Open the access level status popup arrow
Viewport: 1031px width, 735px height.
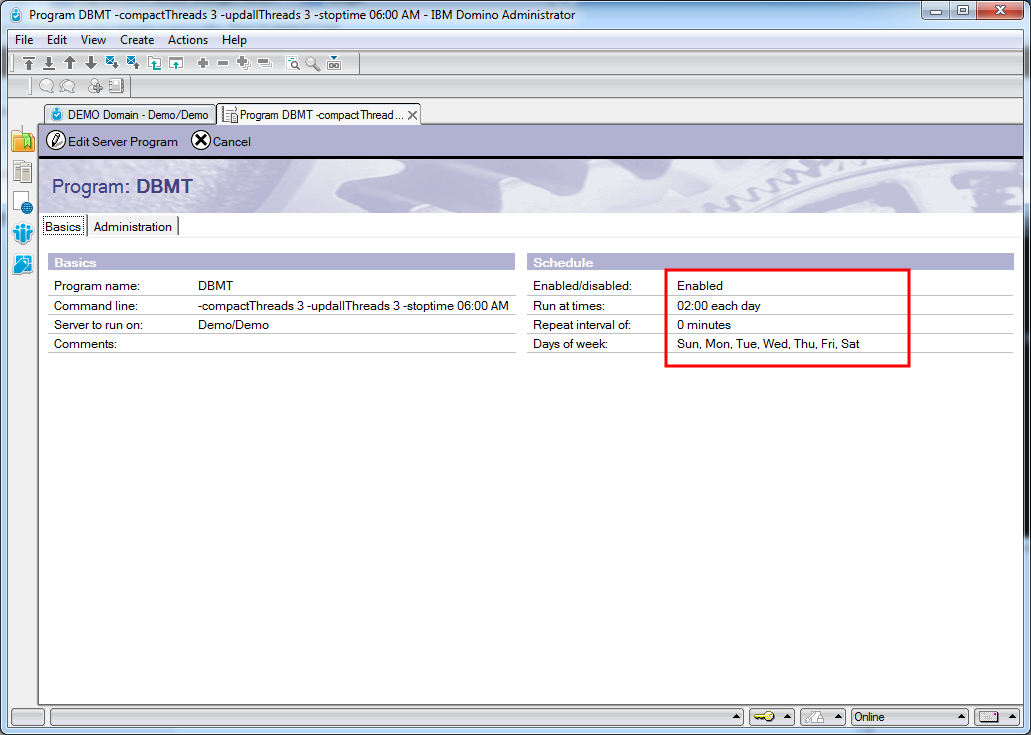[839, 717]
